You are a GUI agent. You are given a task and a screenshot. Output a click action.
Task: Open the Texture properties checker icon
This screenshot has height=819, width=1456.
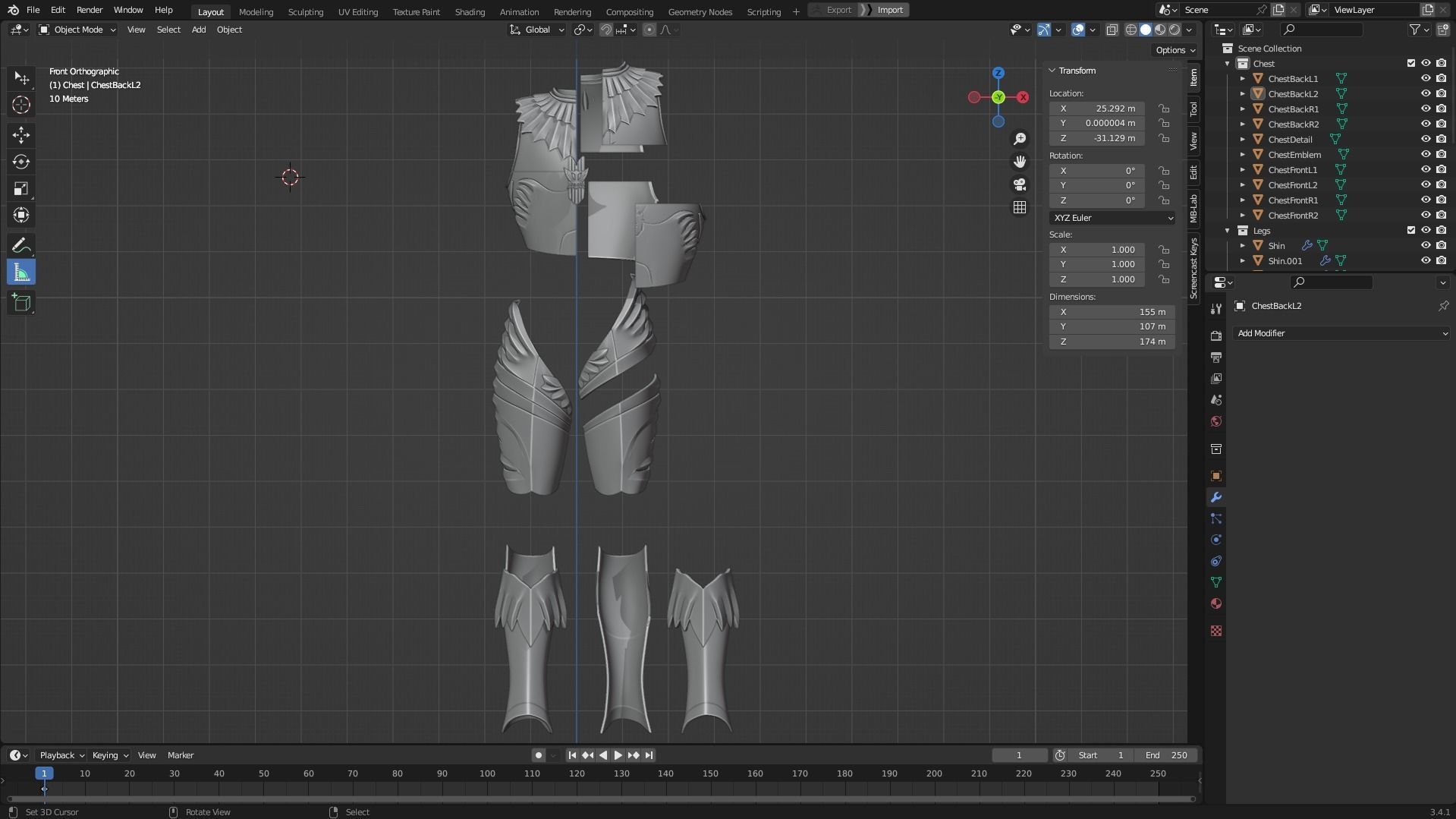(x=1215, y=631)
